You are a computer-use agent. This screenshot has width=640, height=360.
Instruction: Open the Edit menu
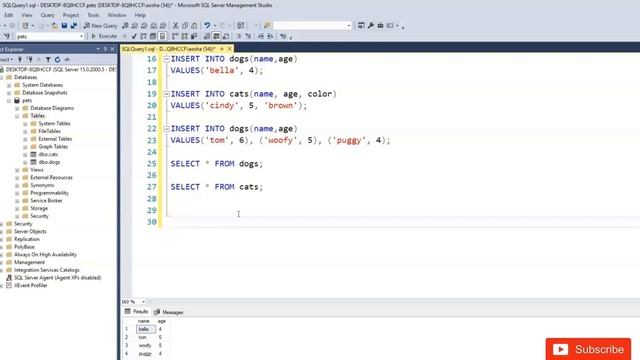(x=9, y=15)
